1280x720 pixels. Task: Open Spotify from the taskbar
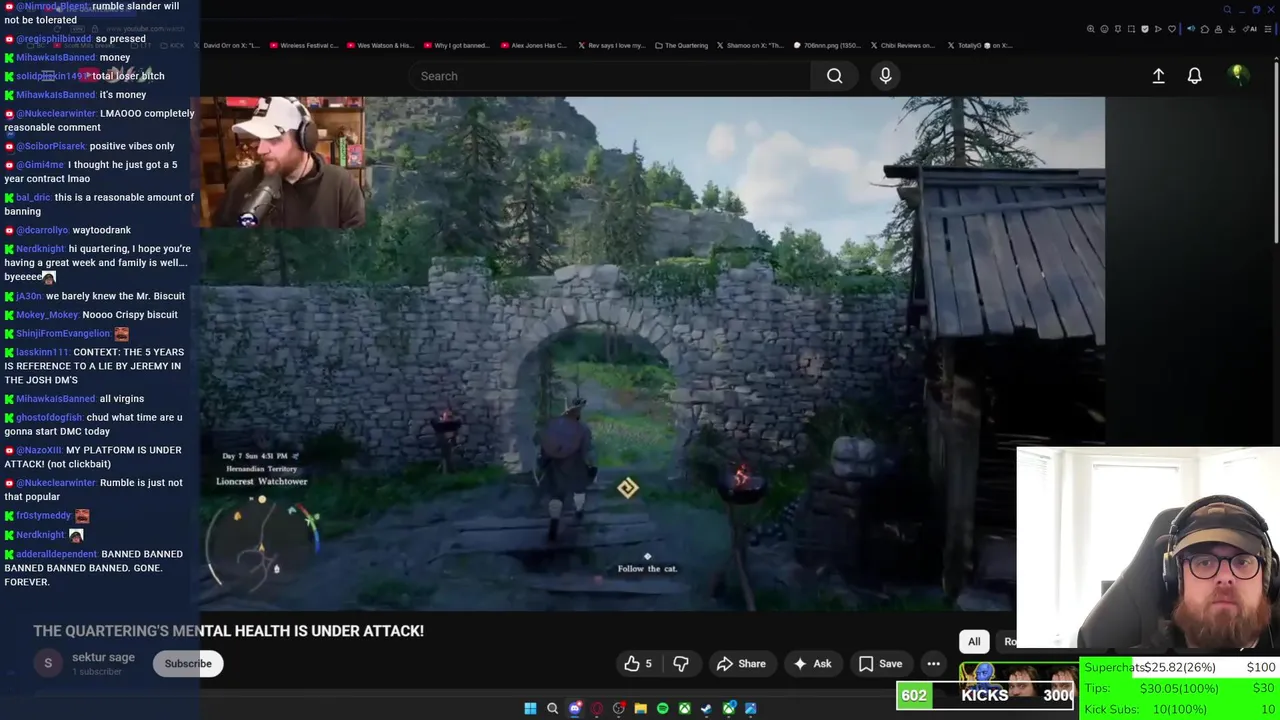click(x=662, y=709)
